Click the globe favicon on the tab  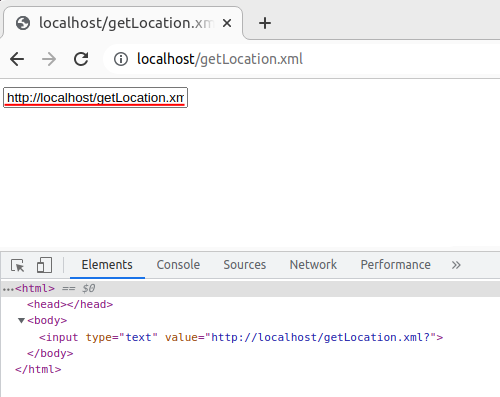coord(23,23)
